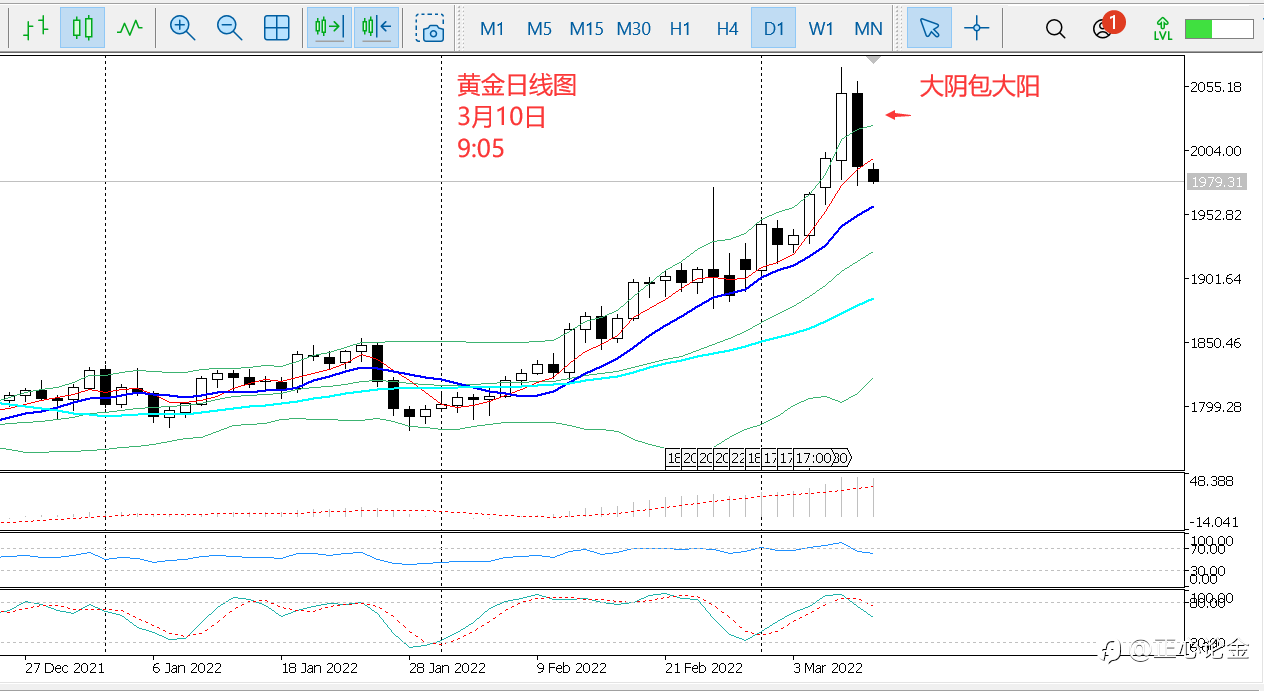Viewport: 1264px width, 691px height.
Task: Click the 1850.46 price scale value
Action: [x=1216, y=343]
